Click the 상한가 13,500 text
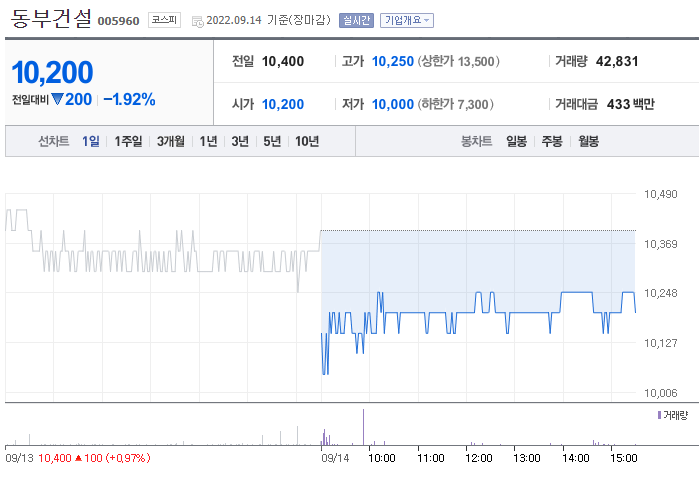 pos(459,61)
